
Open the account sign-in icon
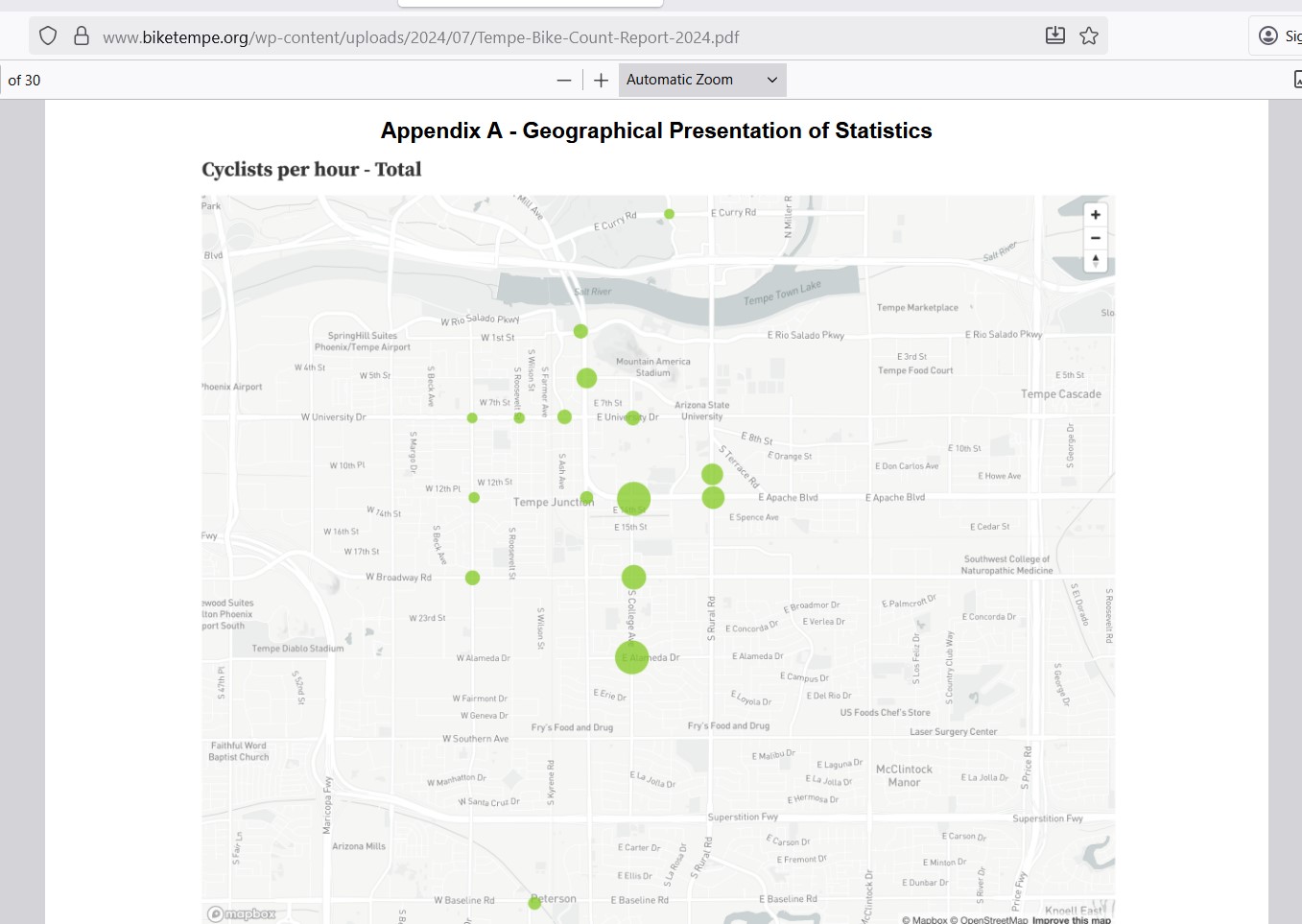point(1268,36)
